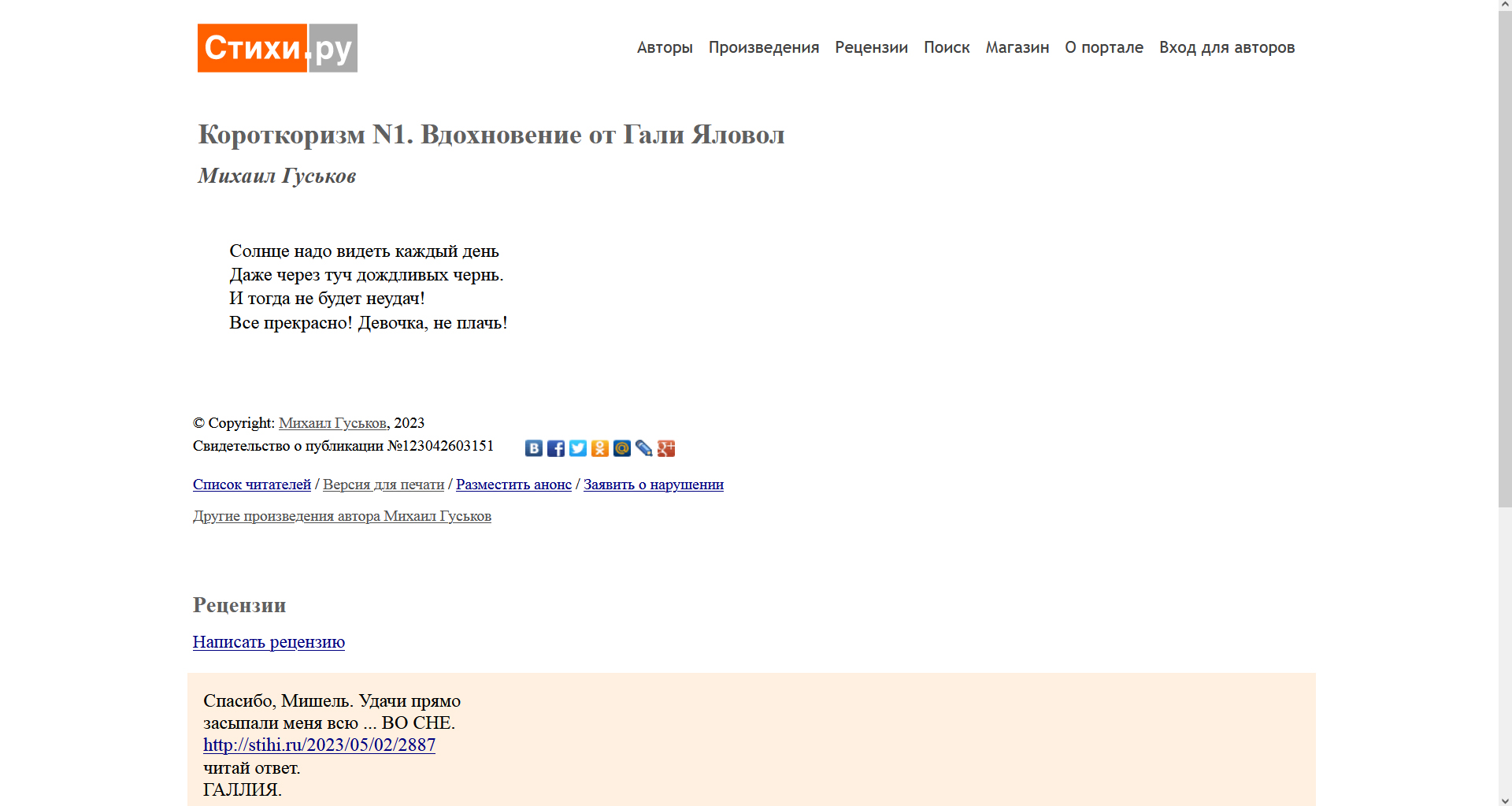The width and height of the screenshot is (1512, 806).
Task: Share the poem on Facebook
Action: tap(555, 448)
